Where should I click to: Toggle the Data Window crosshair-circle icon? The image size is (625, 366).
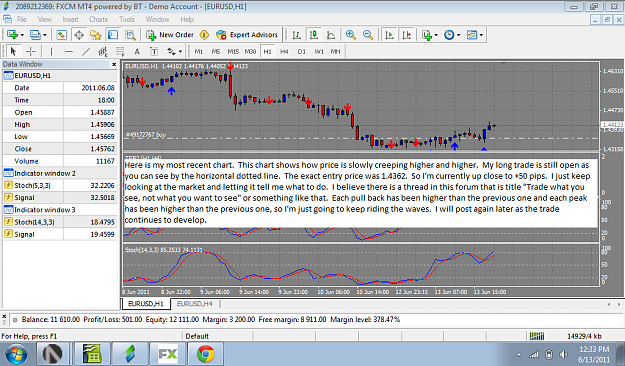[x=79, y=35]
